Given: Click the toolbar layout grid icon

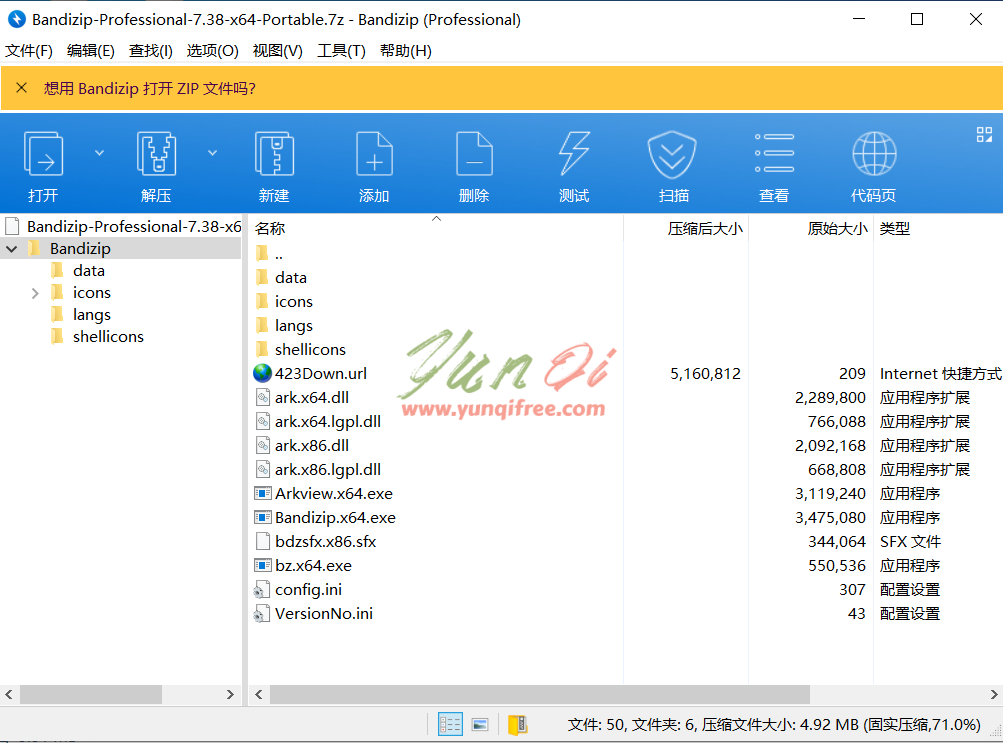Looking at the screenshot, I should click(x=984, y=134).
